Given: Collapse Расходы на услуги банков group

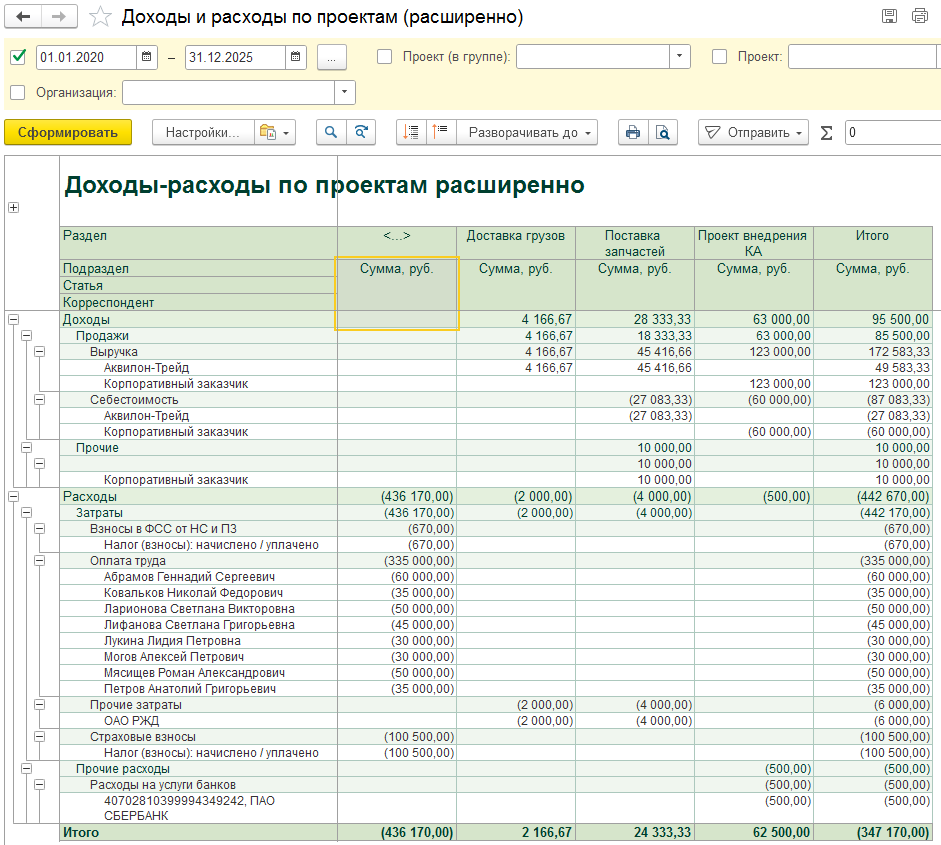Looking at the screenshot, I should (x=40, y=784).
